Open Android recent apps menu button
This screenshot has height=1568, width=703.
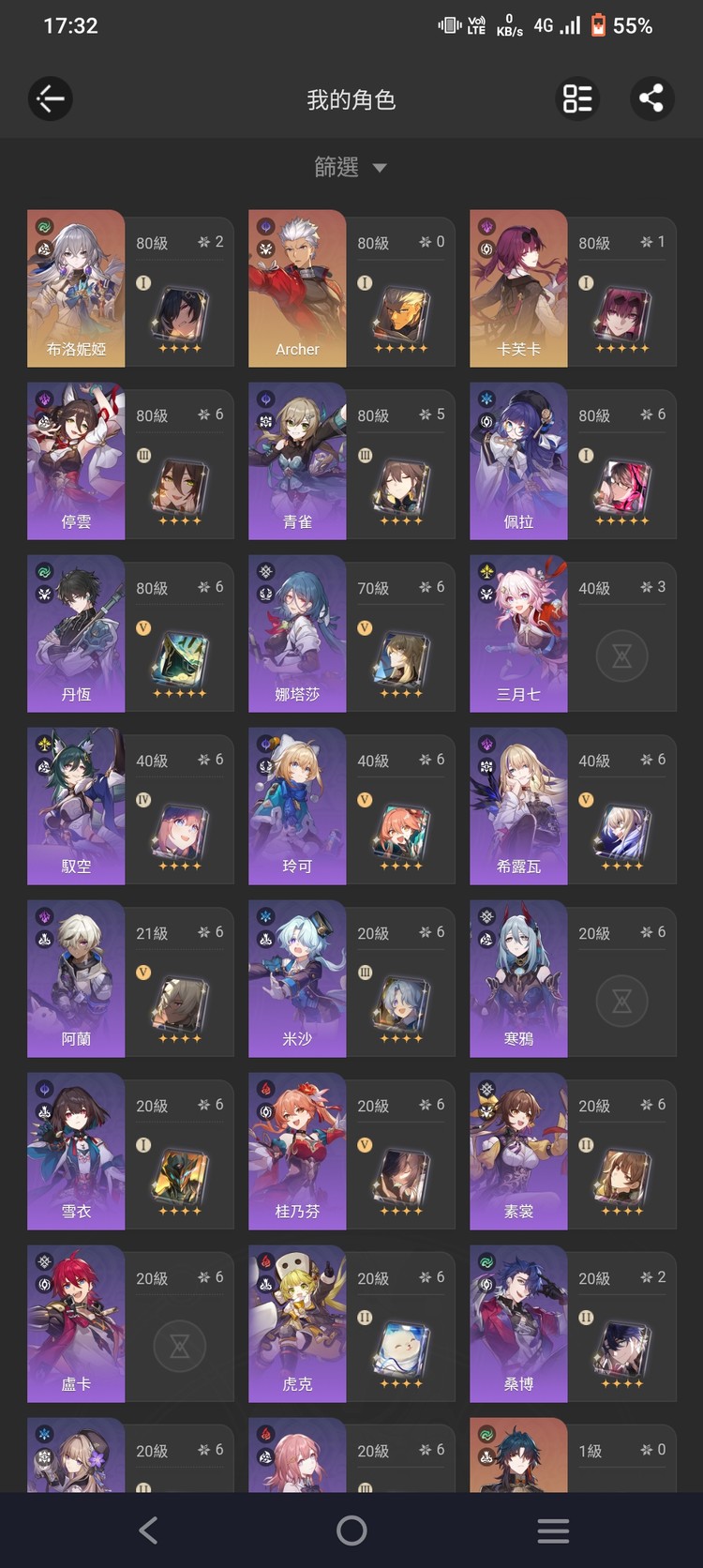click(553, 1530)
